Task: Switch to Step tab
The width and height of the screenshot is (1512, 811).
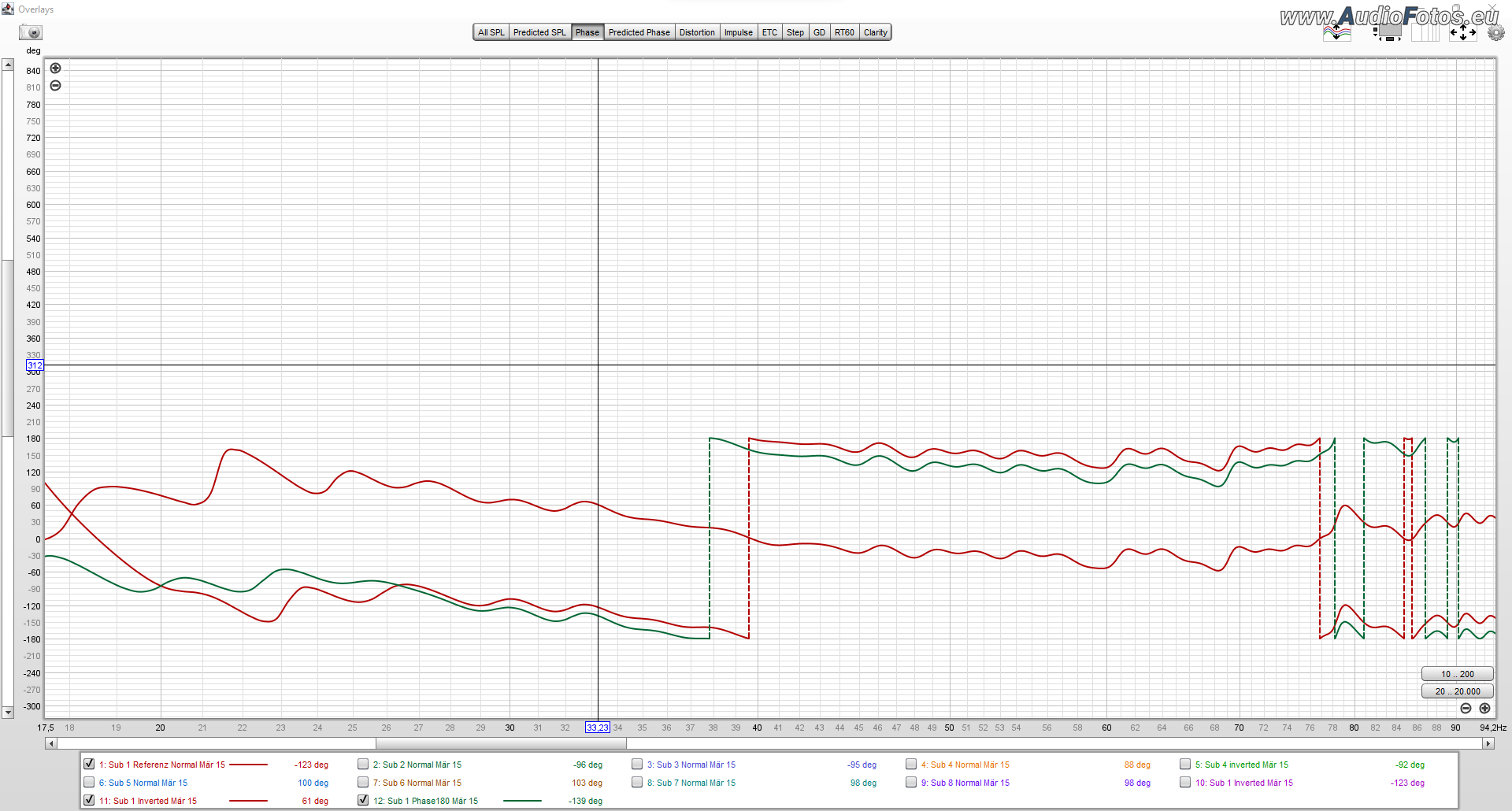Action: tap(795, 32)
